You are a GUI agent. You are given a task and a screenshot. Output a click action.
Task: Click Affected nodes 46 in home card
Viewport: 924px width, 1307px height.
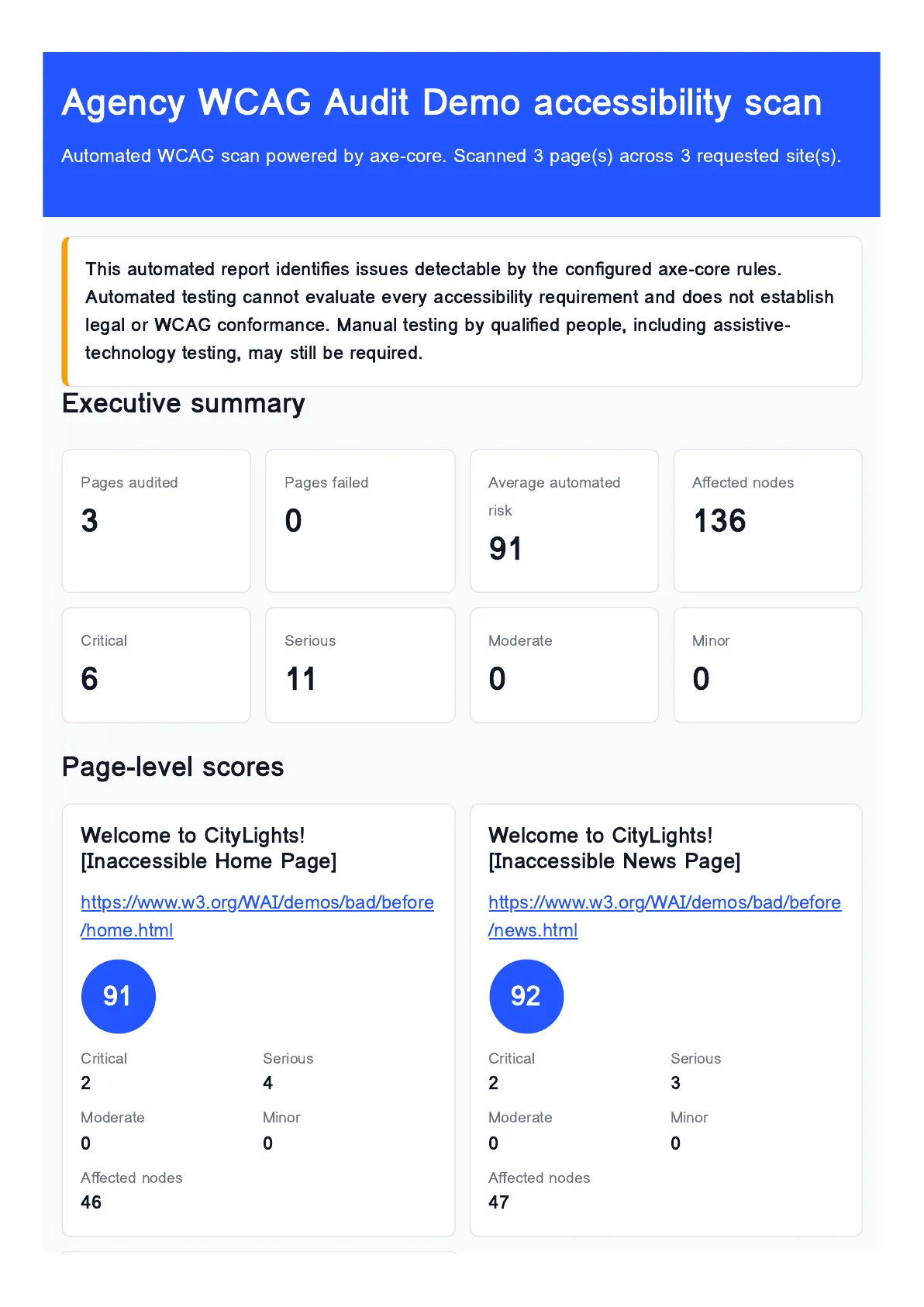[132, 1190]
